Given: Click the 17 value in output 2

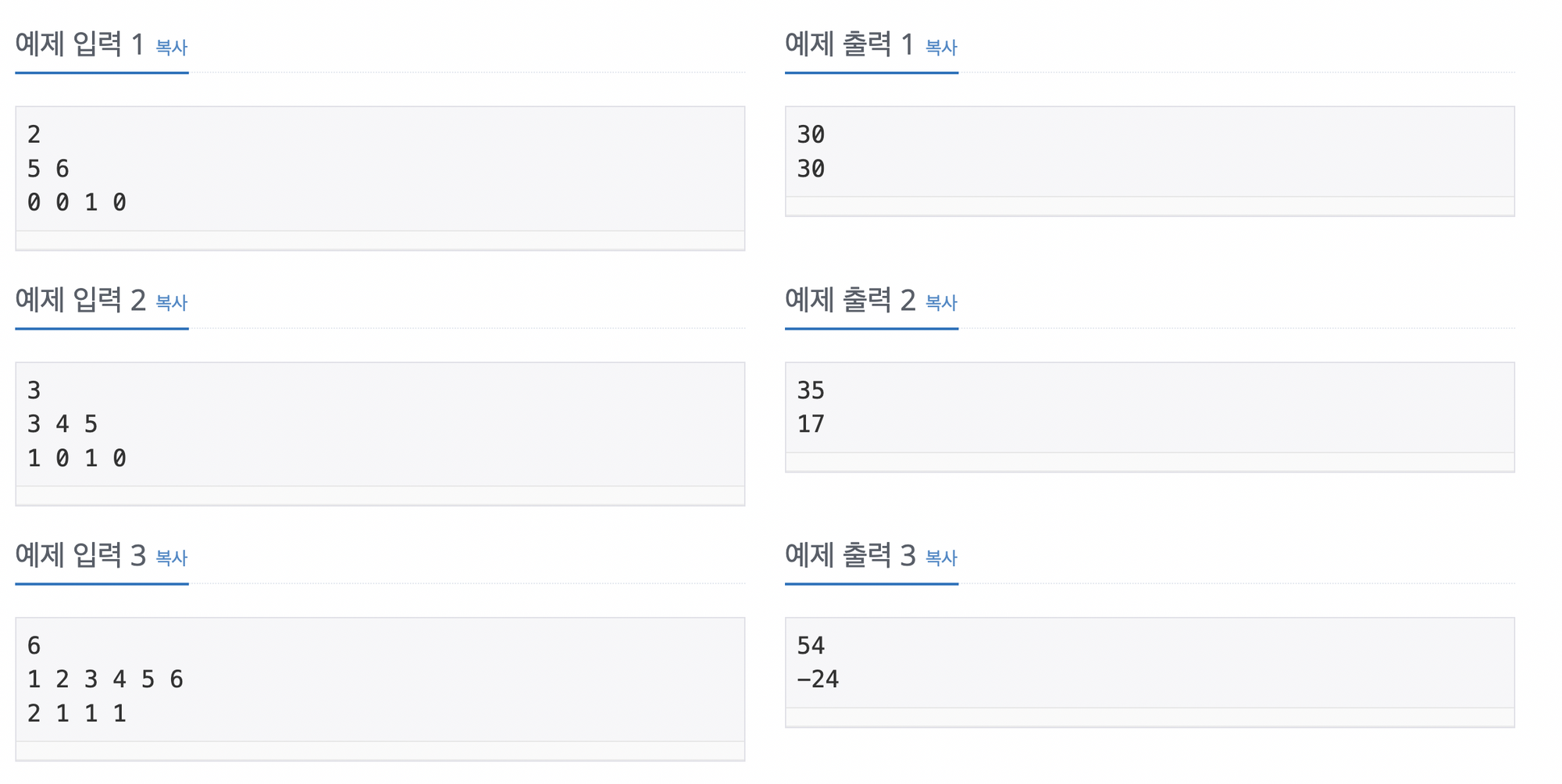Looking at the screenshot, I should [811, 423].
